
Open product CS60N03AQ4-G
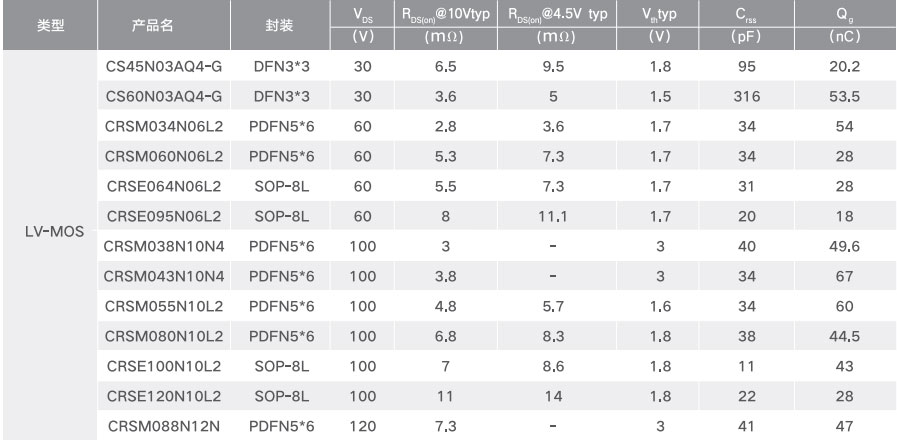[x=164, y=97]
